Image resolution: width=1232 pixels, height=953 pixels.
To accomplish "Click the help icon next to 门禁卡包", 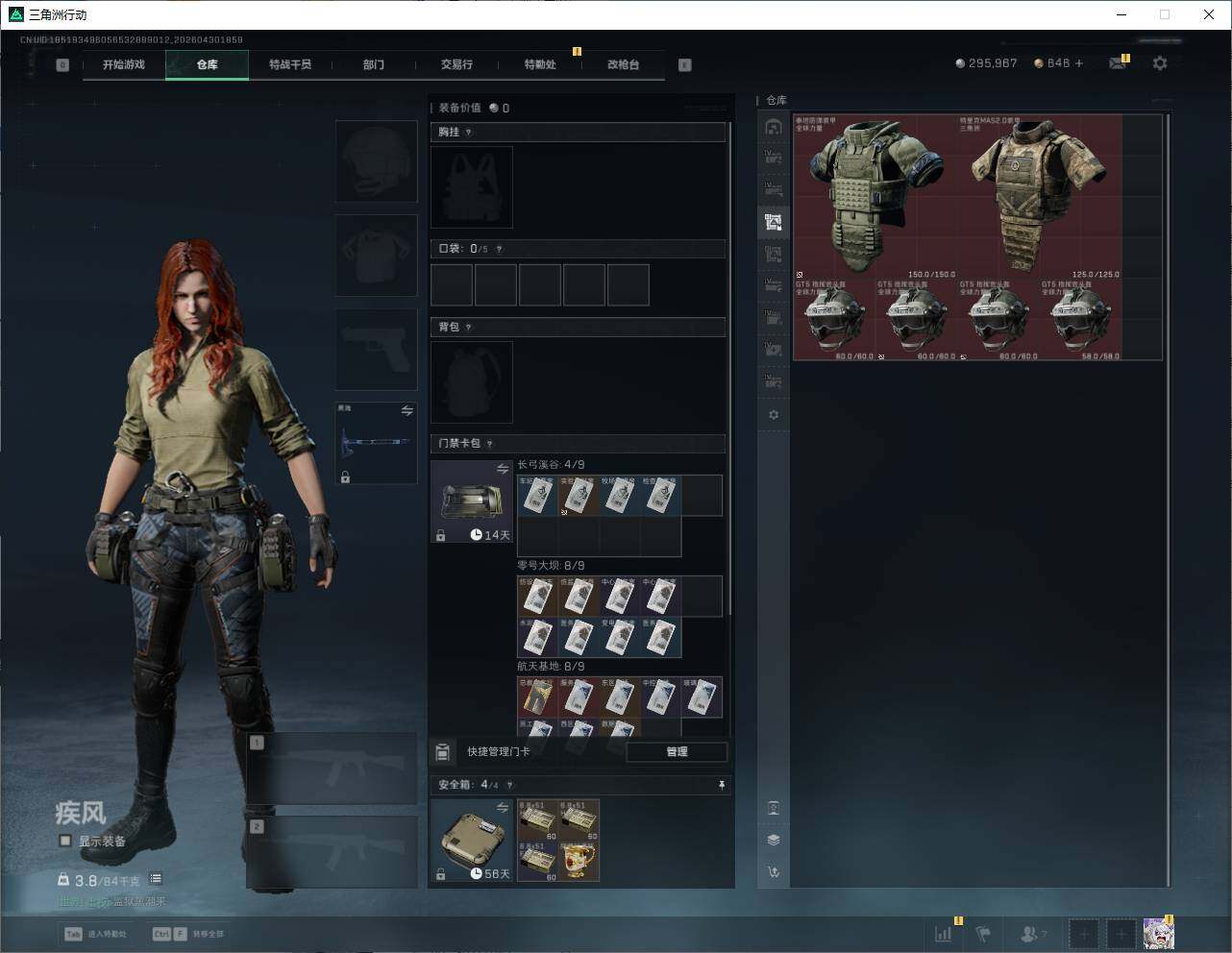I will [x=489, y=444].
